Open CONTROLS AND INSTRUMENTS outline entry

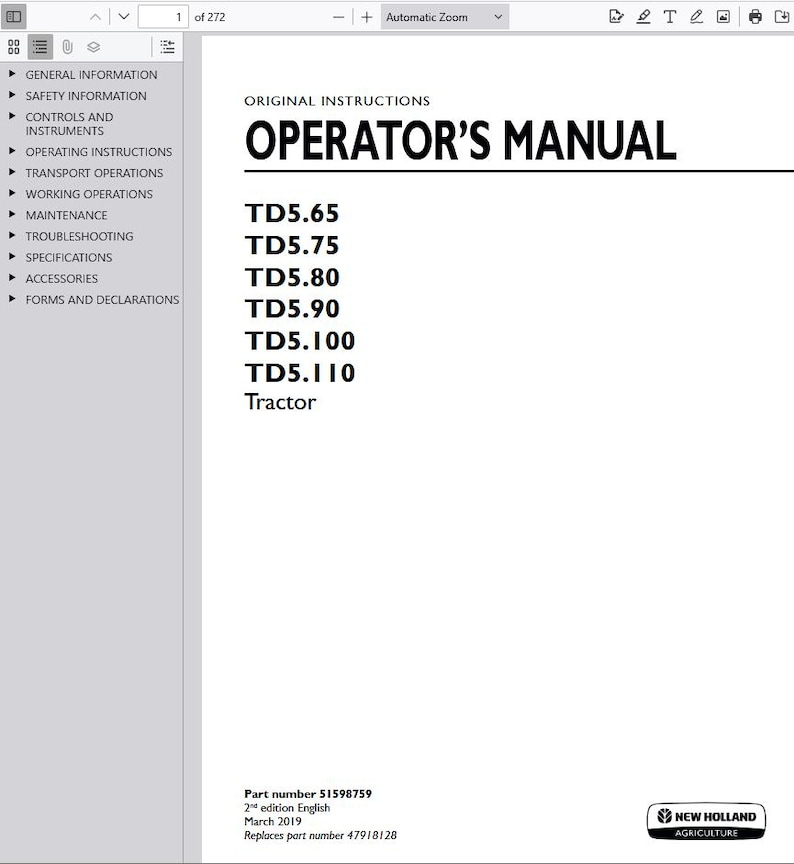click(x=69, y=124)
